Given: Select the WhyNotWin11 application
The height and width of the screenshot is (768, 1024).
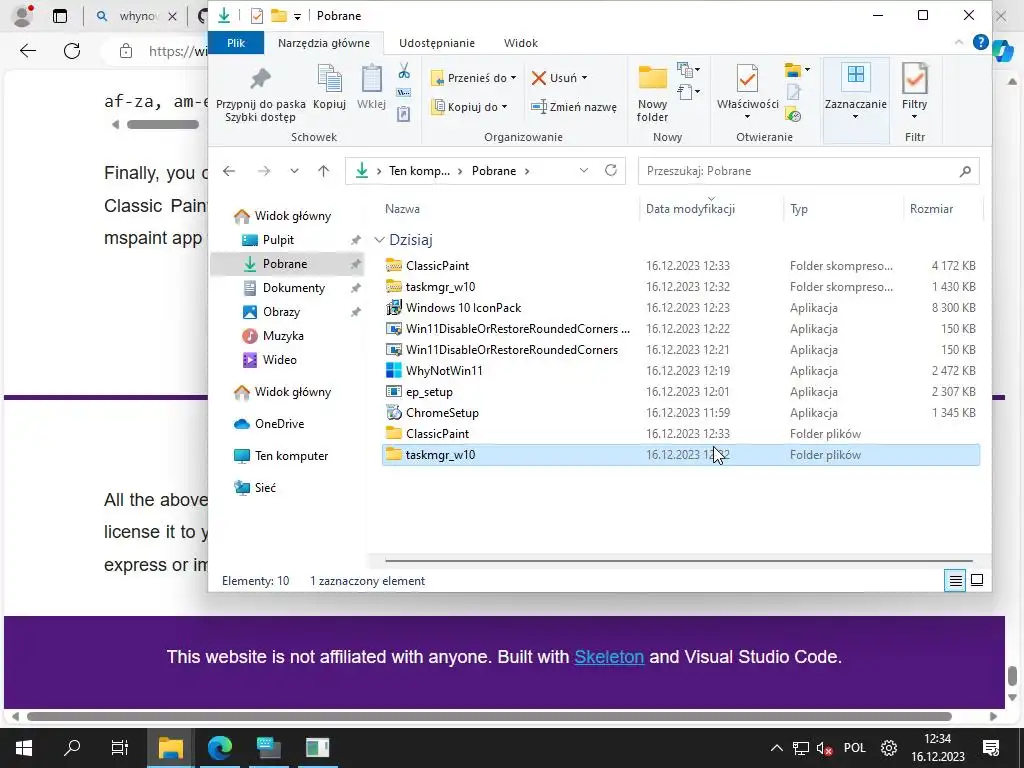Looking at the screenshot, I should [680, 371].
